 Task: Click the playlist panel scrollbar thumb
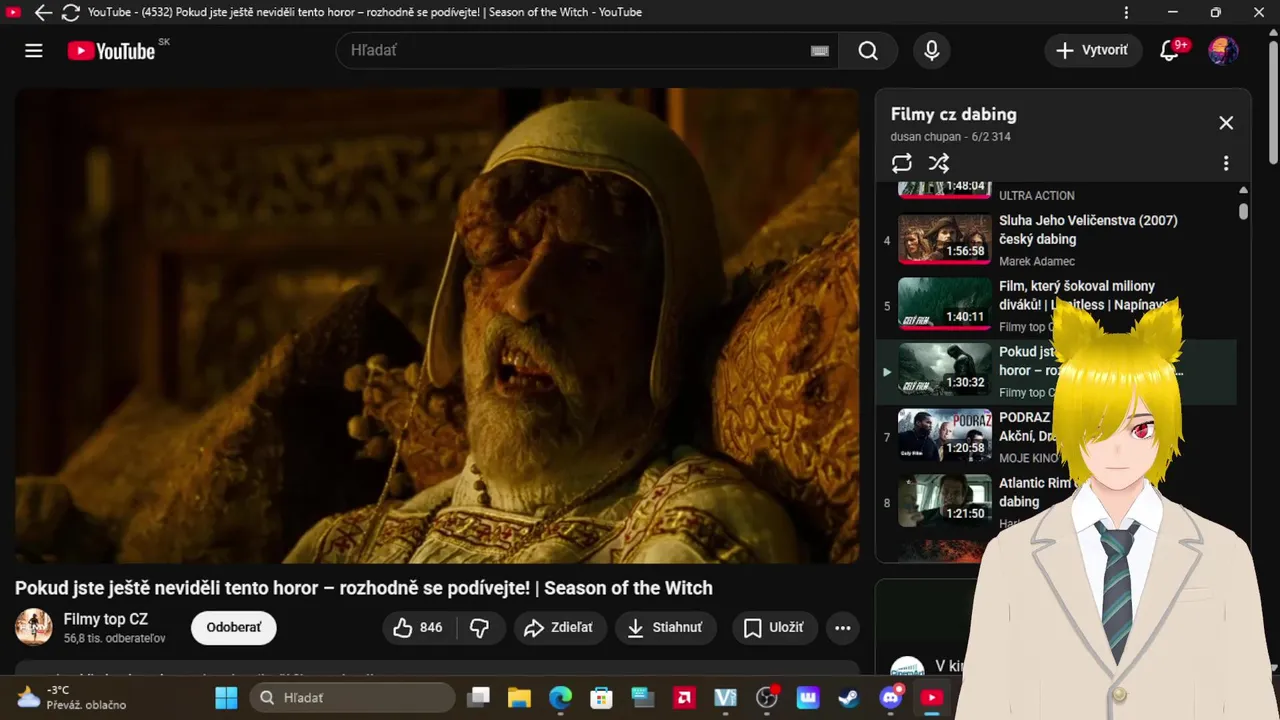(1243, 211)
